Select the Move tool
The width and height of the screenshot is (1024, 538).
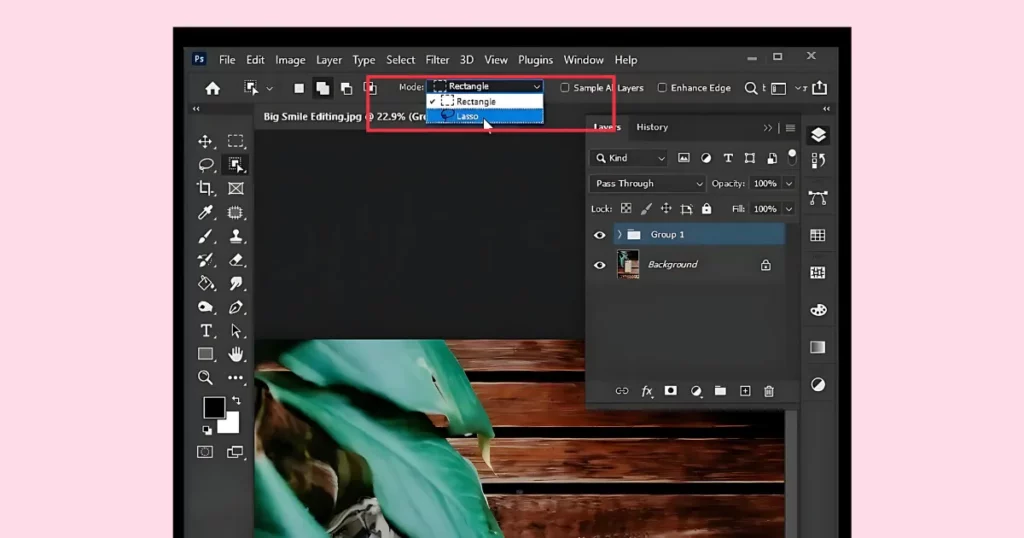205,141
